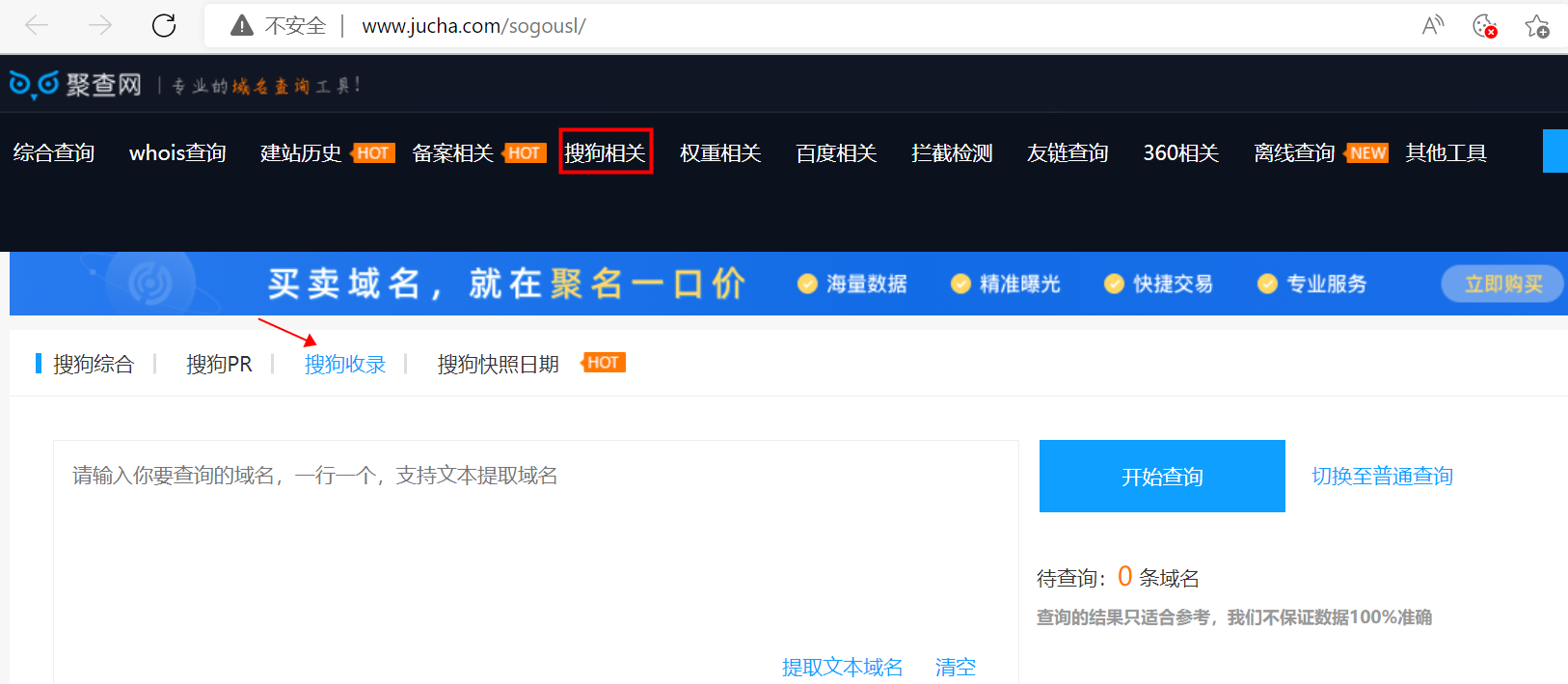
Task: Open 拦截检测 menu
Action: click(x=952, y=152)
